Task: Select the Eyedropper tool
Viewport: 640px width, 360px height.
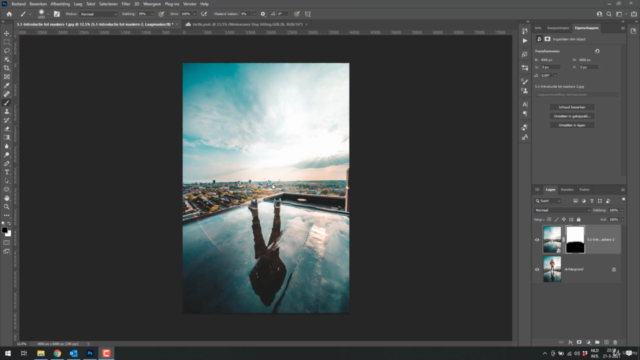Action: 7,85
